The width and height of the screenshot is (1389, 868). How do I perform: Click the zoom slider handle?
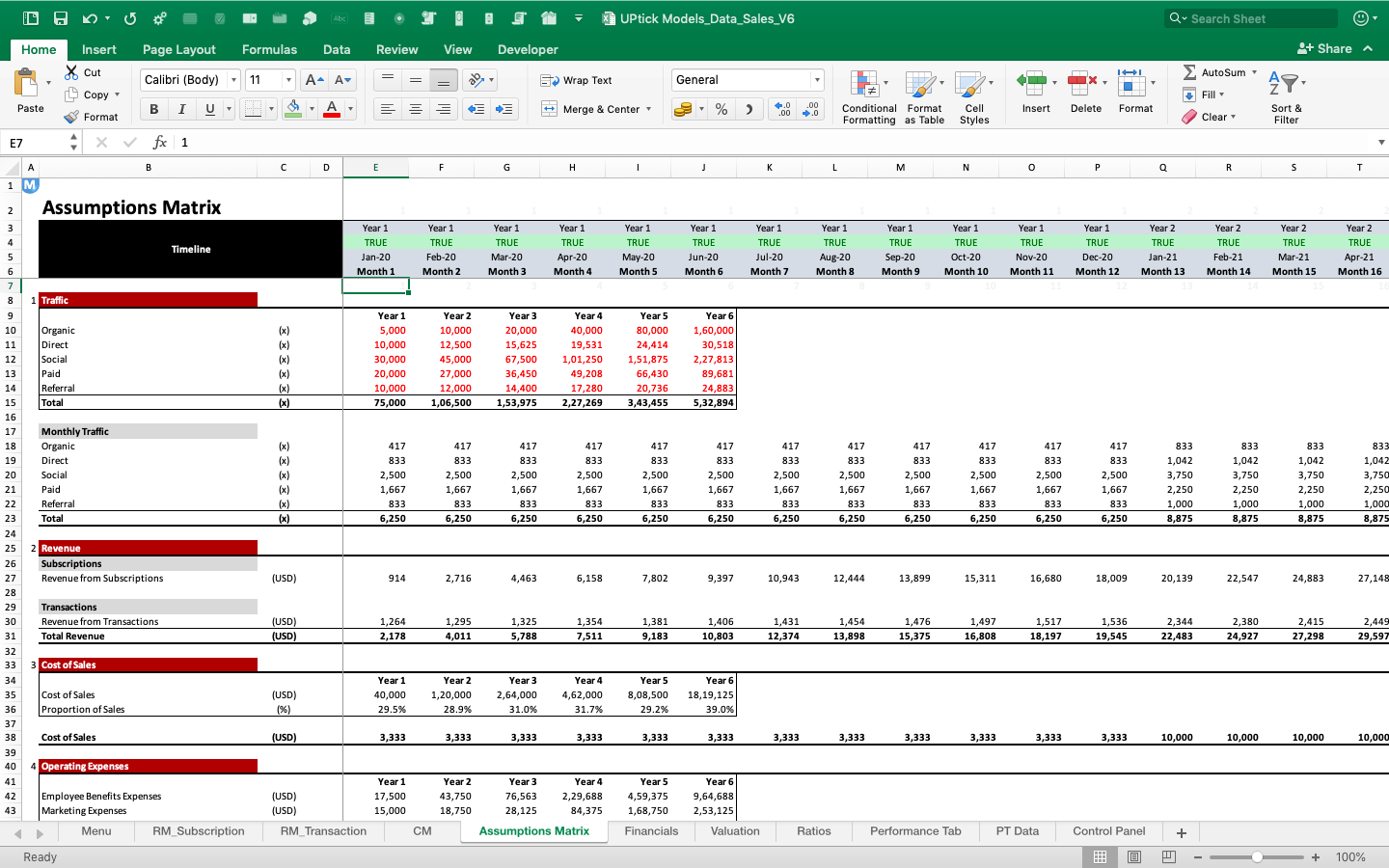coord(1257,857)
